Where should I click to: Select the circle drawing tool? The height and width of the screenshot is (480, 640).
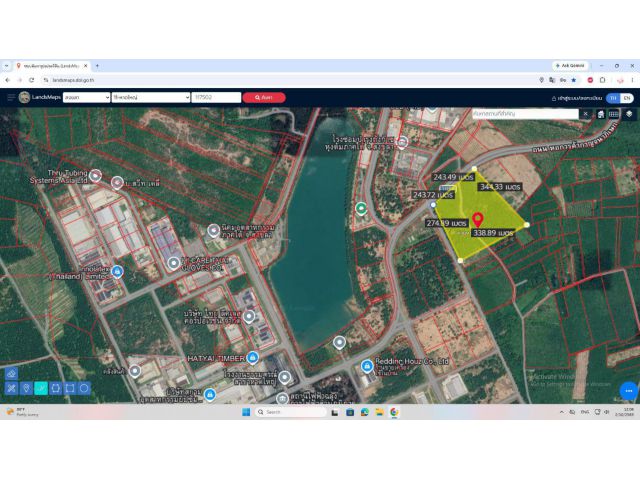[84, 388]
